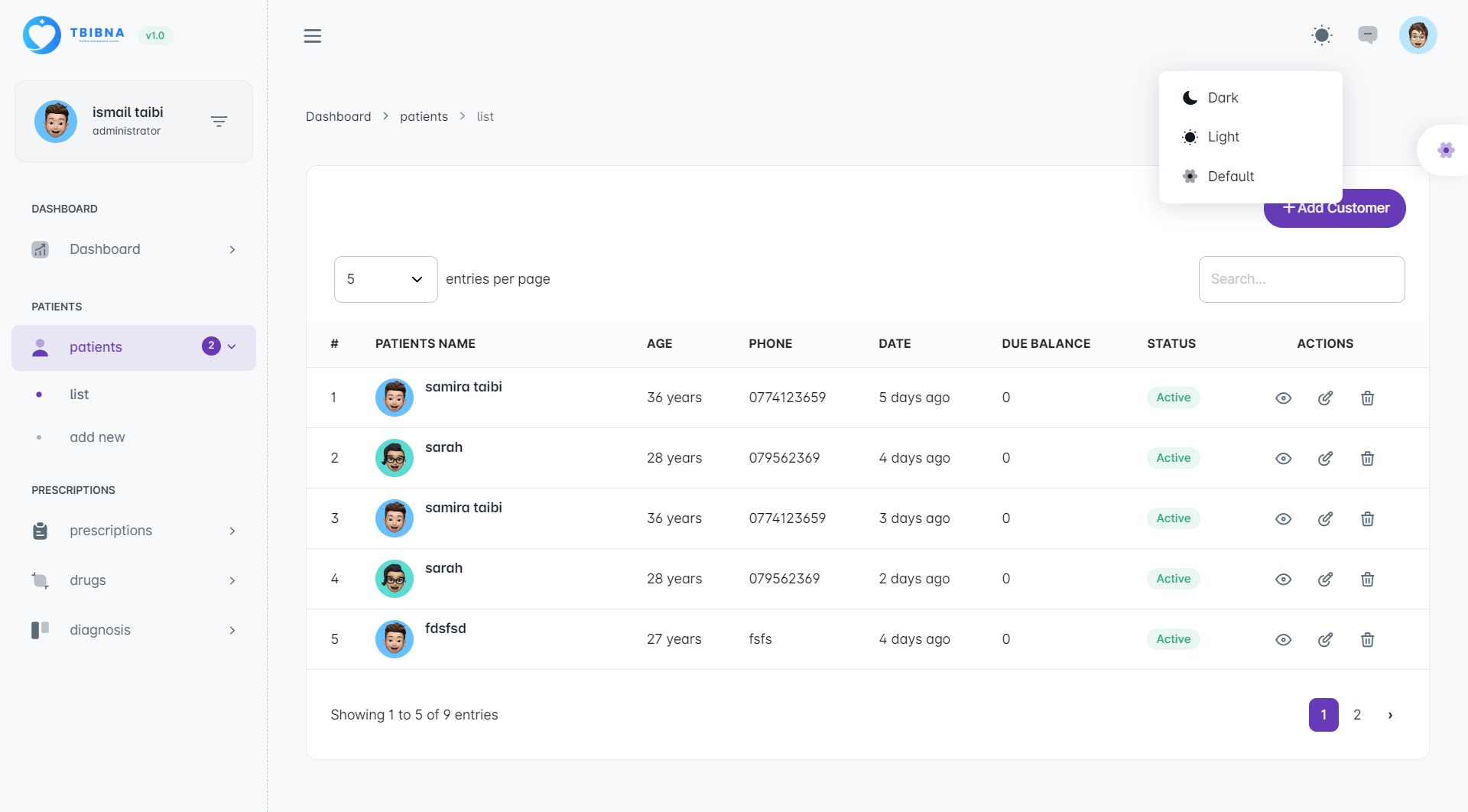Click the Add Customer button
Screen dimensions: 1468x812
(x=1334, y=208)
